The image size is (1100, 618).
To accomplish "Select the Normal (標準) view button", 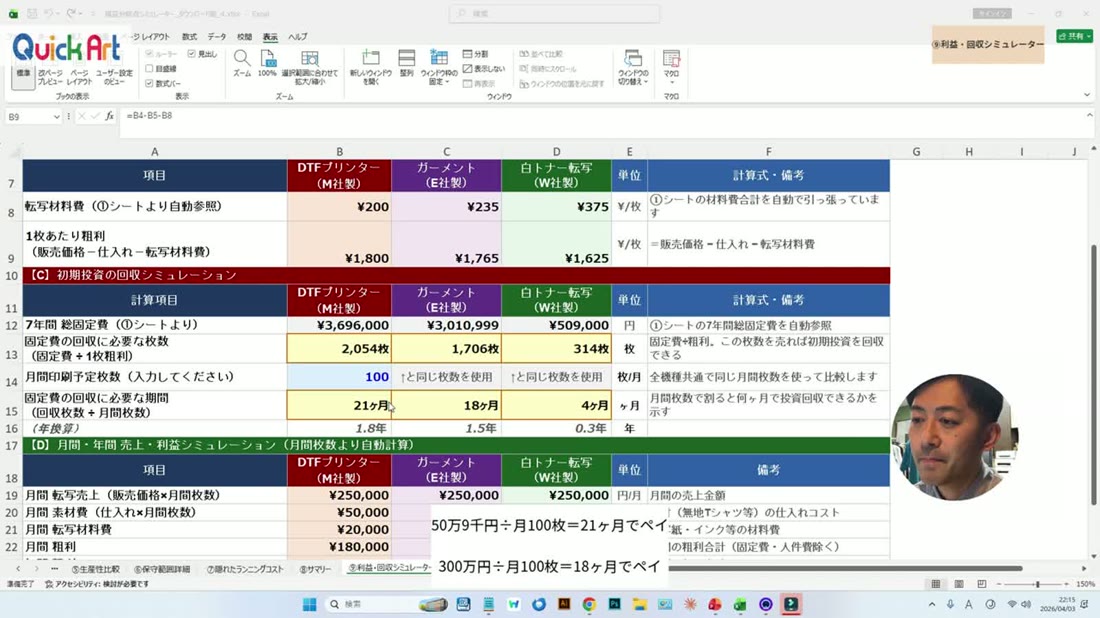I will [23, 70].
